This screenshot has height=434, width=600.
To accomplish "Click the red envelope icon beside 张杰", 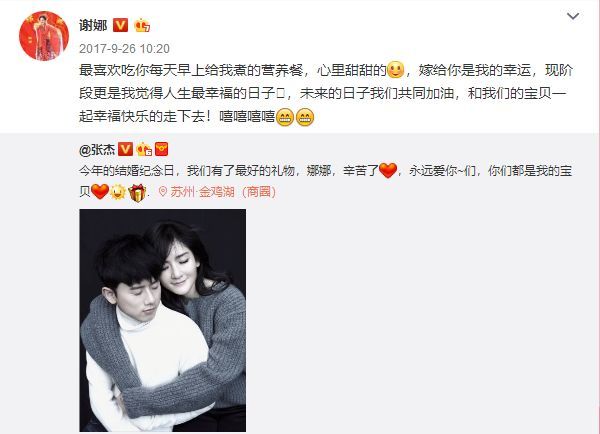I will click(x=161, y=149).
